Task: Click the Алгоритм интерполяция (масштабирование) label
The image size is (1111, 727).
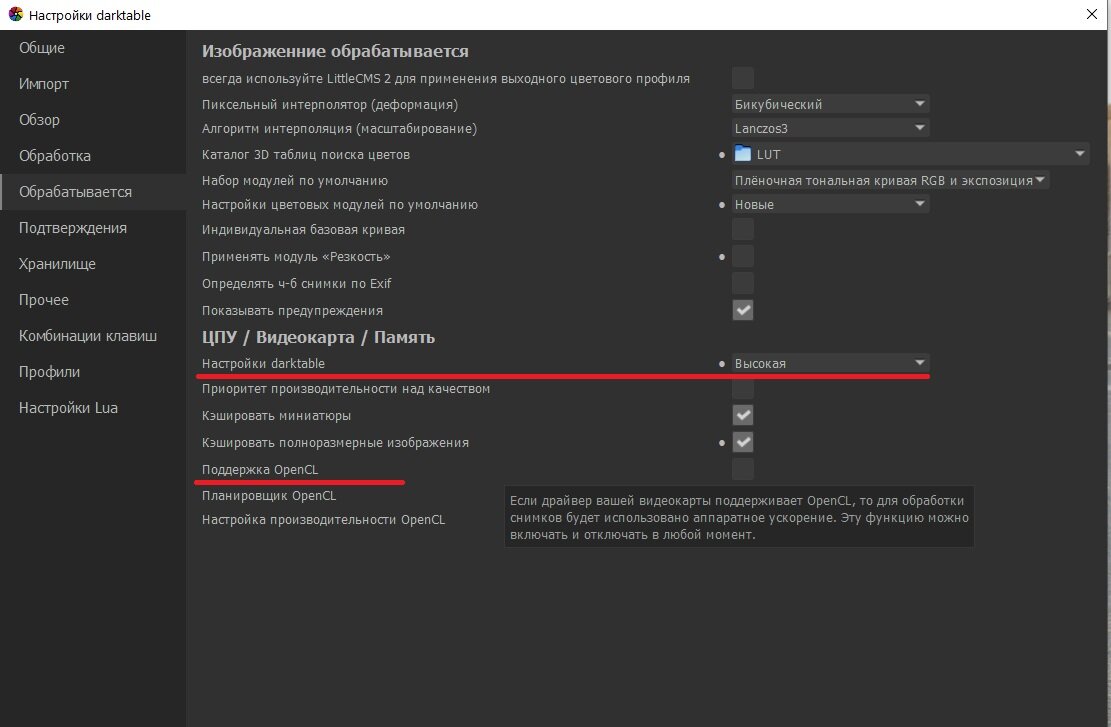Action: point(339,129)
